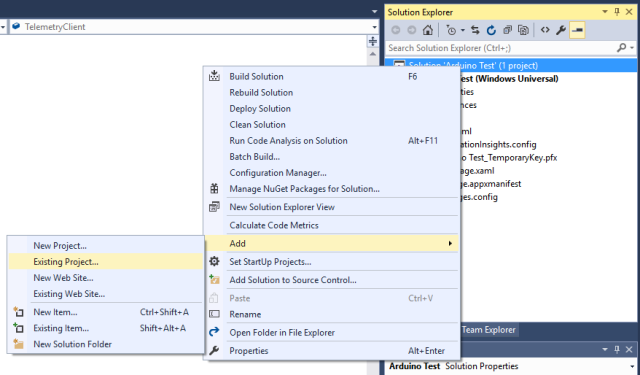Viewport: 640px width, 375px height.
Task: Close the Solution Explorer panel
Action: pos(629,12)
